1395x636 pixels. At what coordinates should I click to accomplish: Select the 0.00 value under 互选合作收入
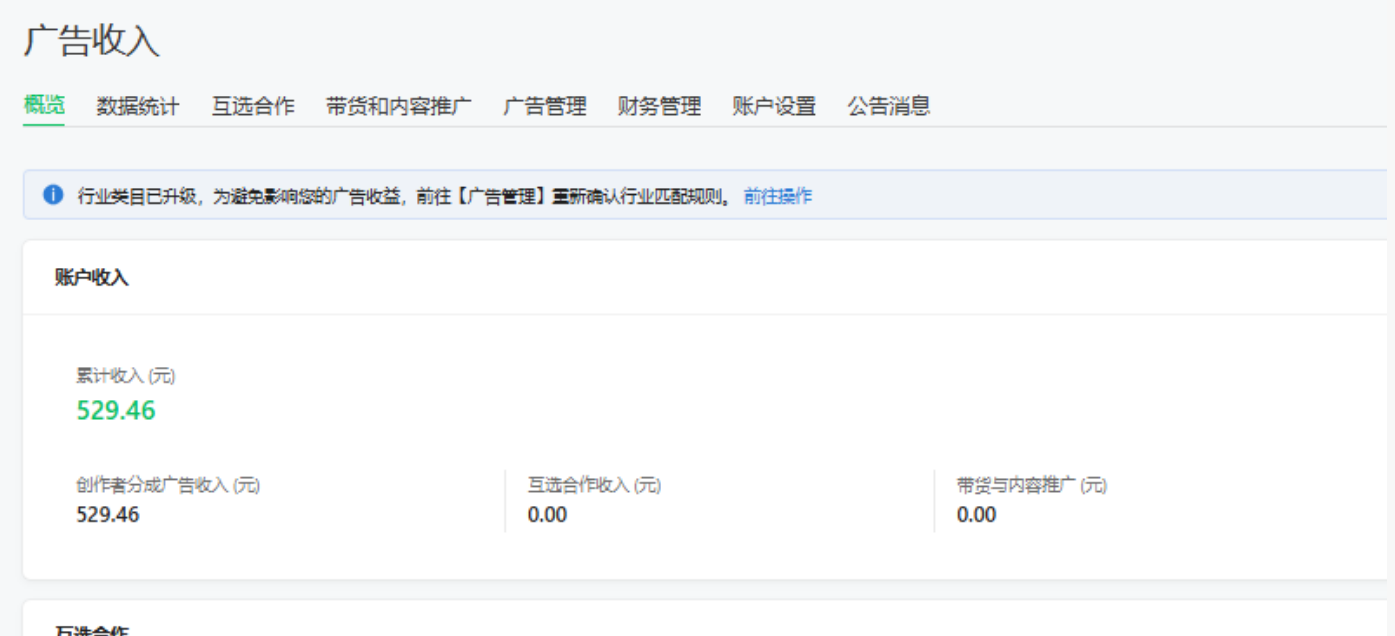547,515
